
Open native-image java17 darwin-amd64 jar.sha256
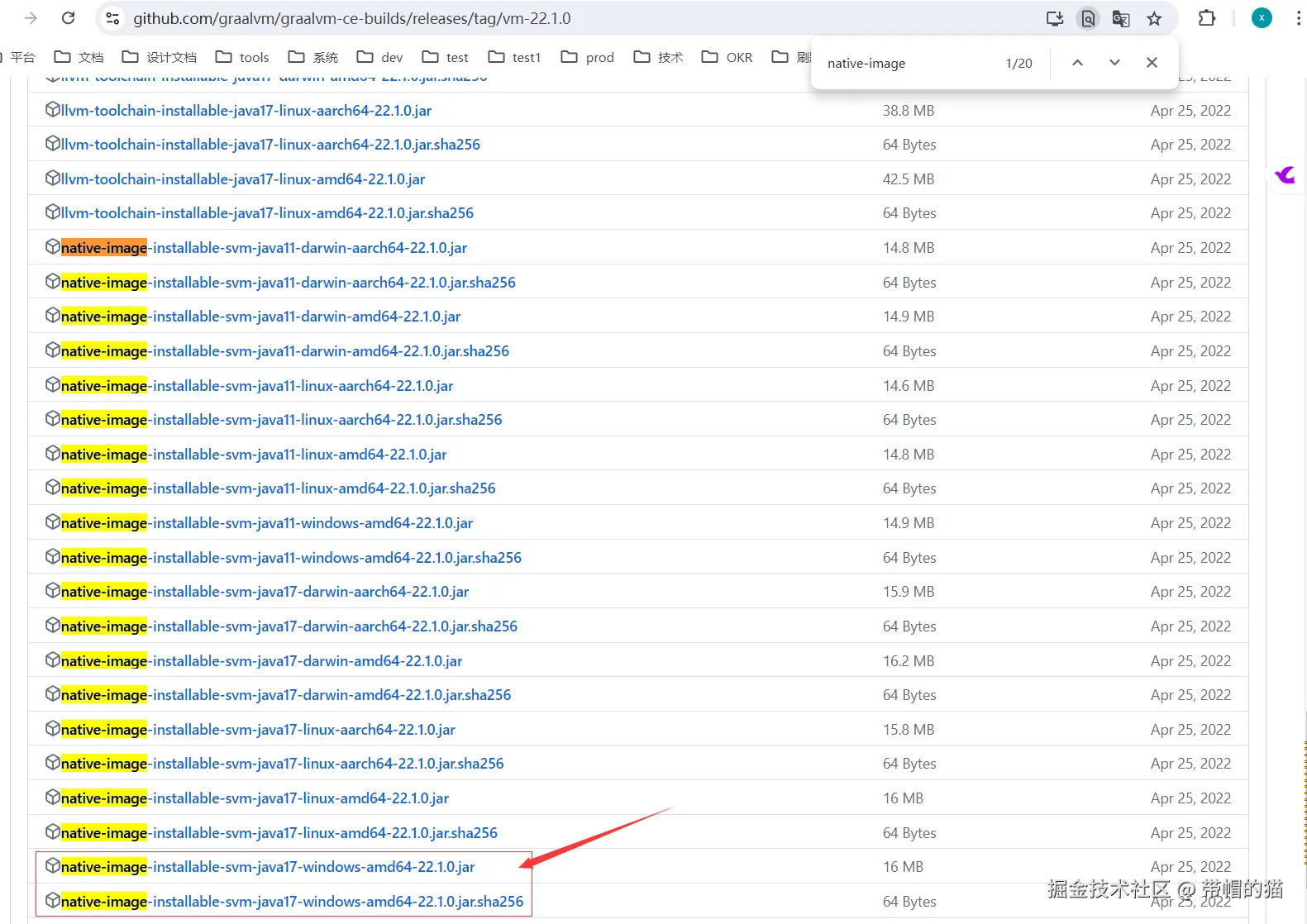pos(286,695)
